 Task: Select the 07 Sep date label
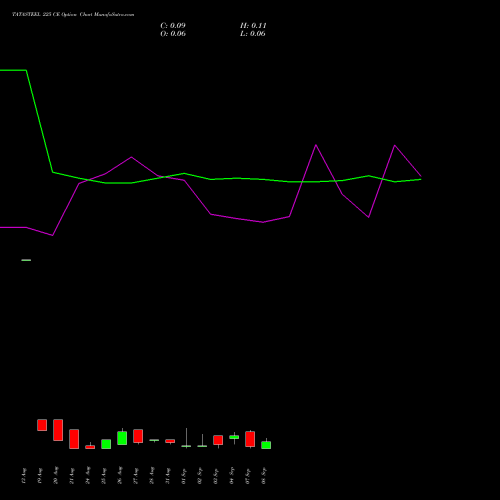pos(248,476)
